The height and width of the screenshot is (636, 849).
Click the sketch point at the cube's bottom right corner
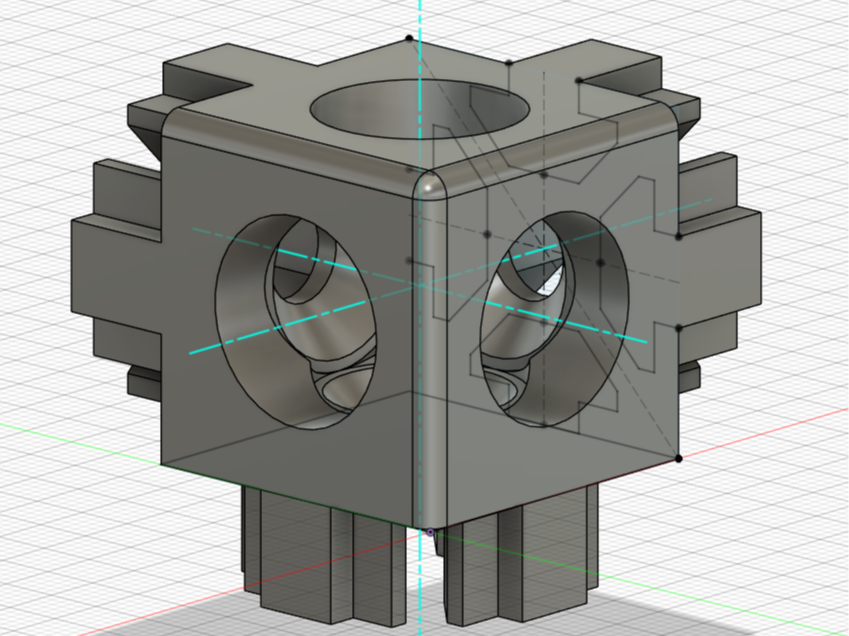tap(678, 458)
